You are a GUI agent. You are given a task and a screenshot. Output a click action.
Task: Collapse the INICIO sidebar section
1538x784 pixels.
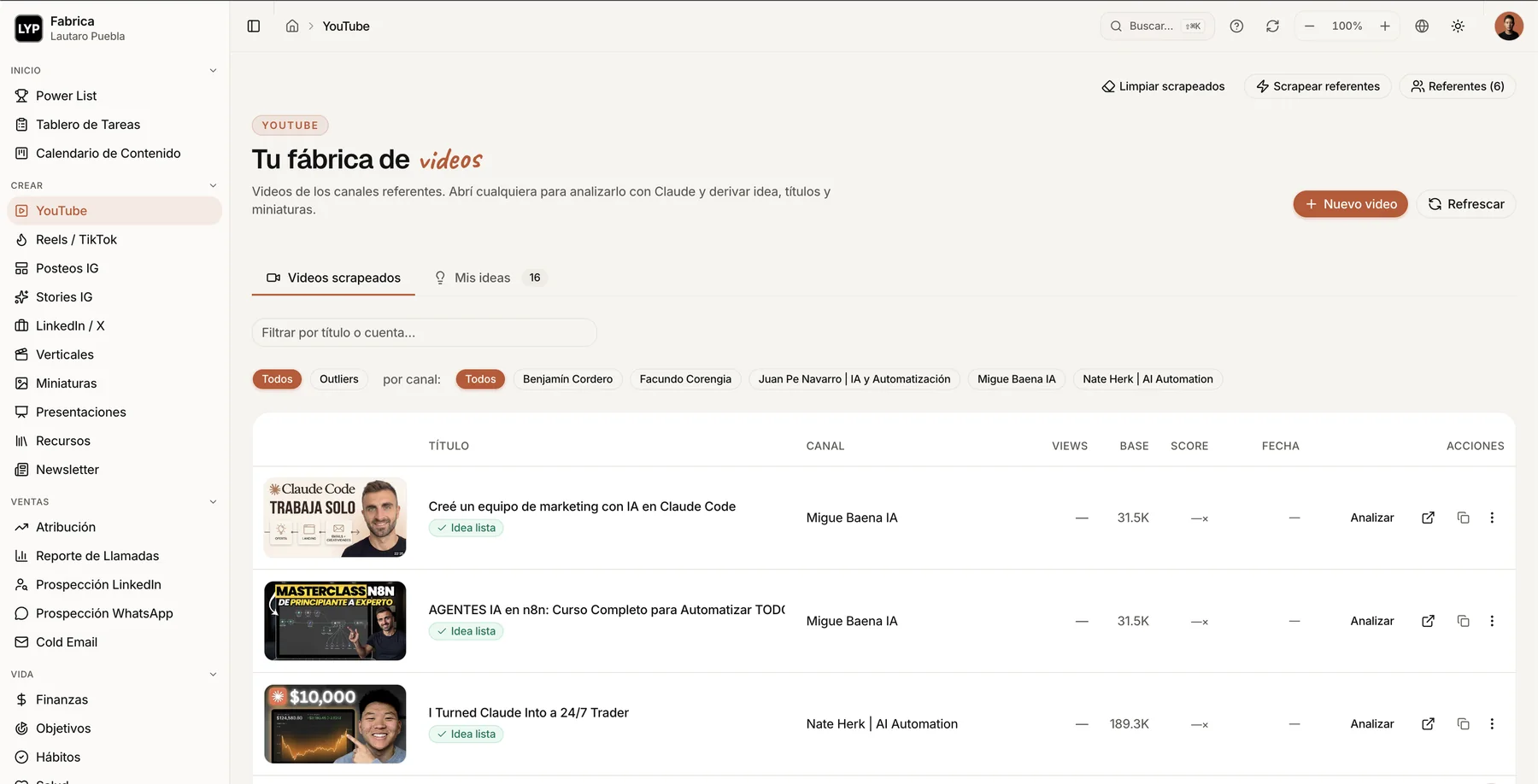(213, 71)
